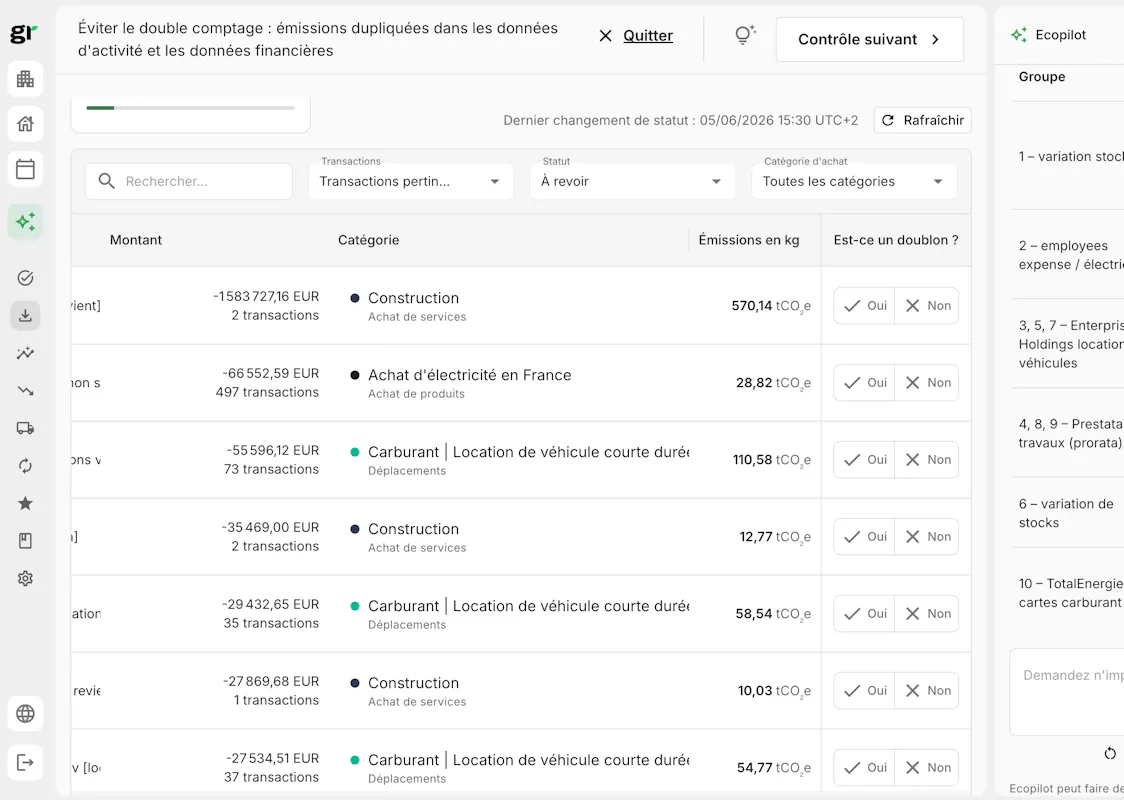This screenshot has width=1124, height=800.
Task: Click the magnifier icon in search box
Action: pos(106,181)
